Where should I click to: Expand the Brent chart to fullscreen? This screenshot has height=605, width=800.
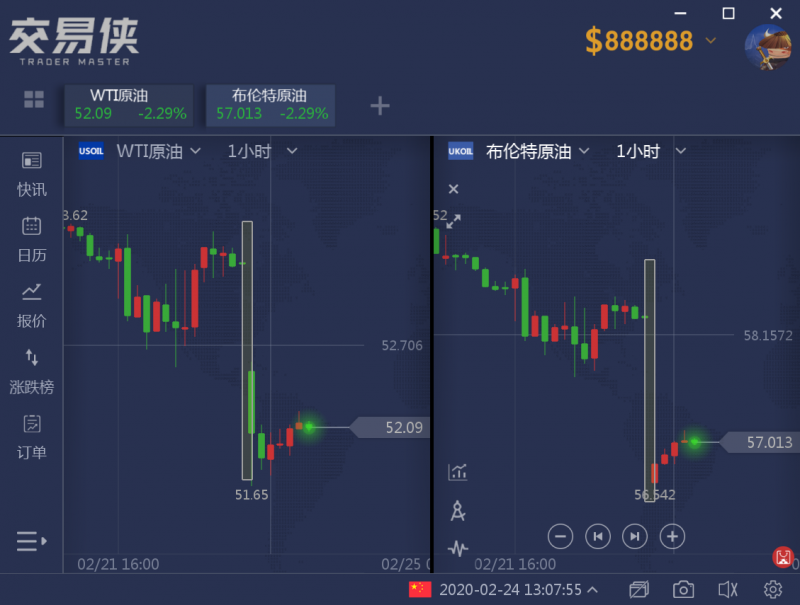pyautogui.click(x=453, y=221)
